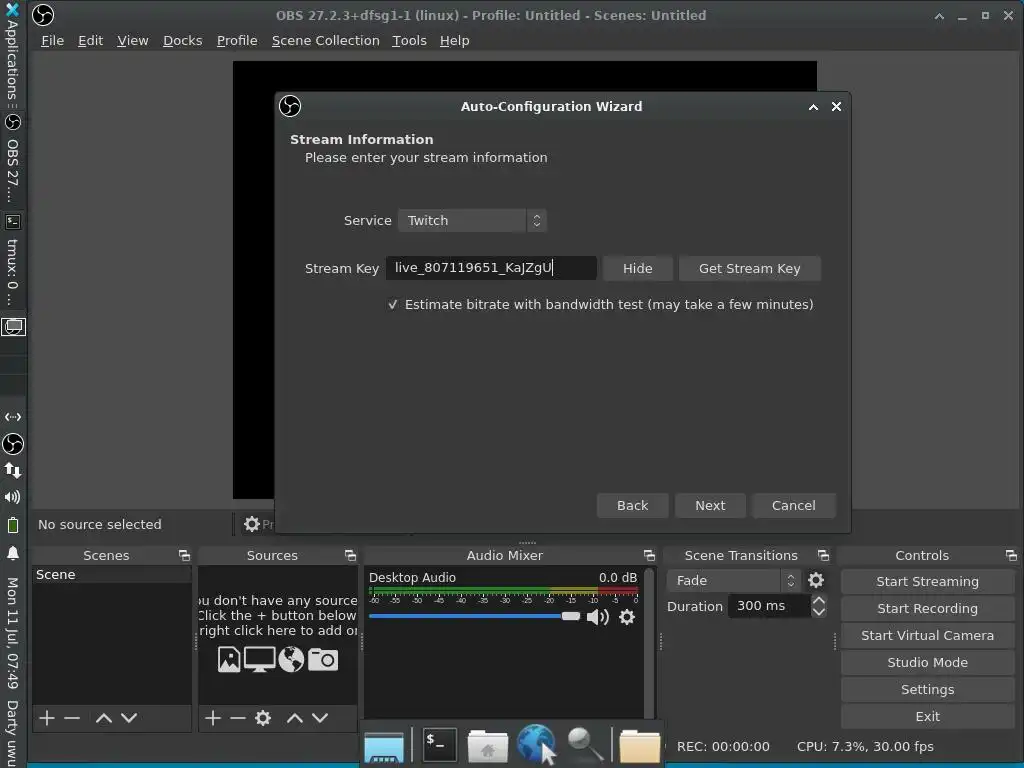1024x768 pixels.
Task: Open Desktop Audio settings gear
Action: [627, 617]
